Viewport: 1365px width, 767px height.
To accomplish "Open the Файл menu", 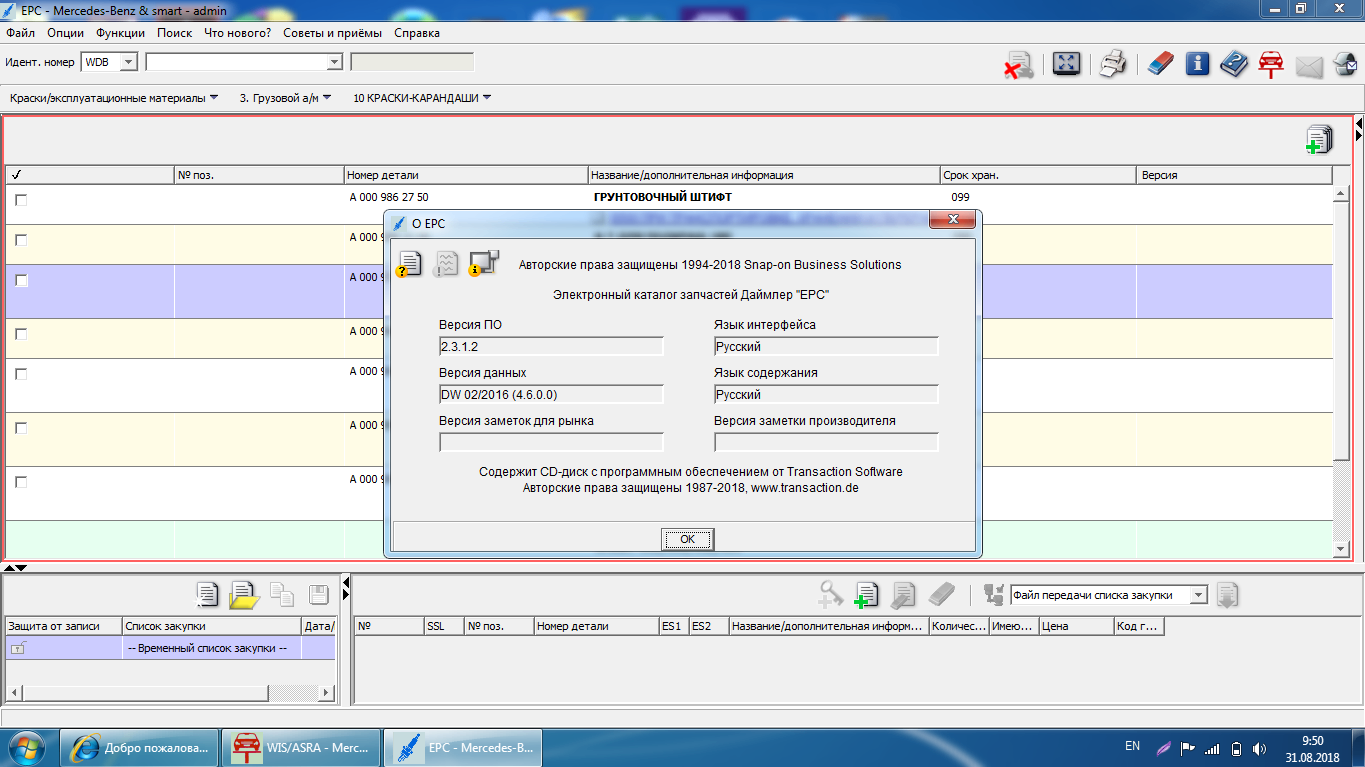I will click(x=20, y=33).
